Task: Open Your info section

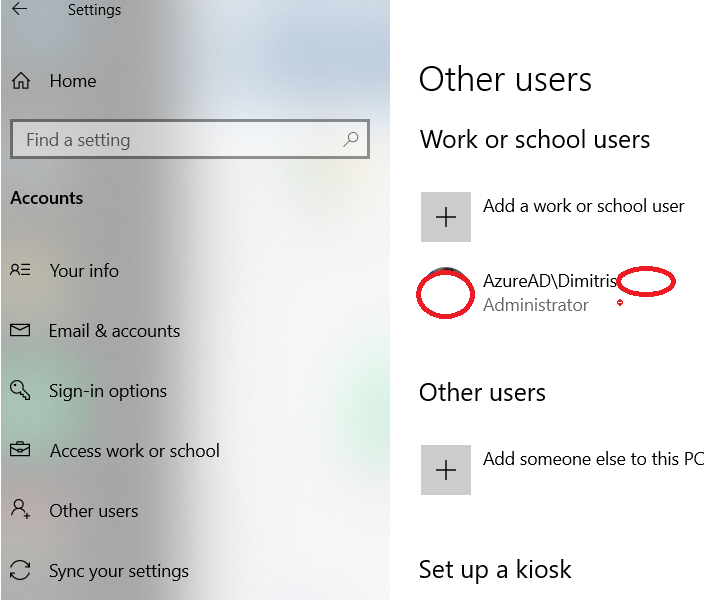Action: click(x=84, y=271)
